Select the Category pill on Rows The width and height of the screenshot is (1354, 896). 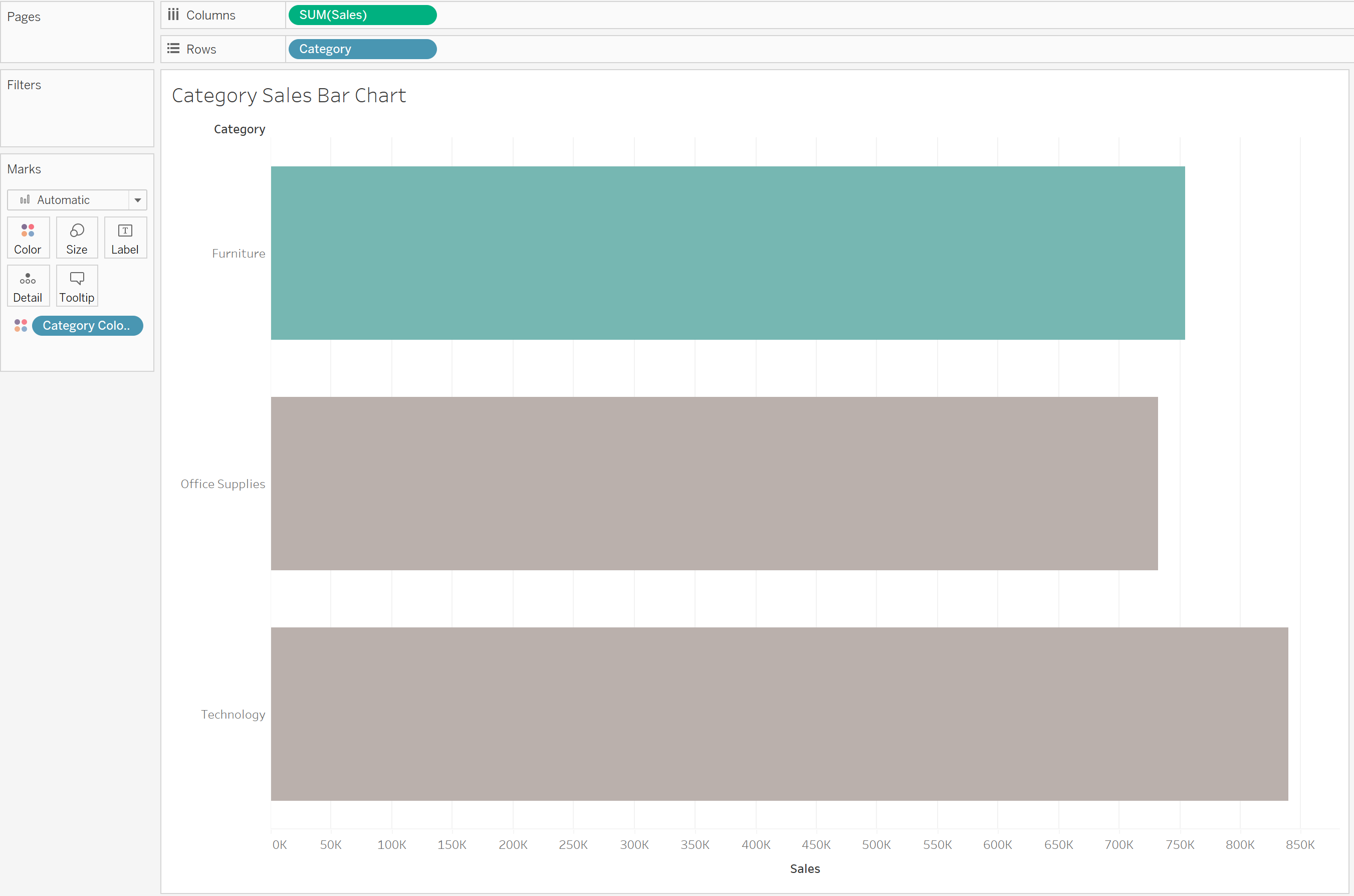coord(362,49)
